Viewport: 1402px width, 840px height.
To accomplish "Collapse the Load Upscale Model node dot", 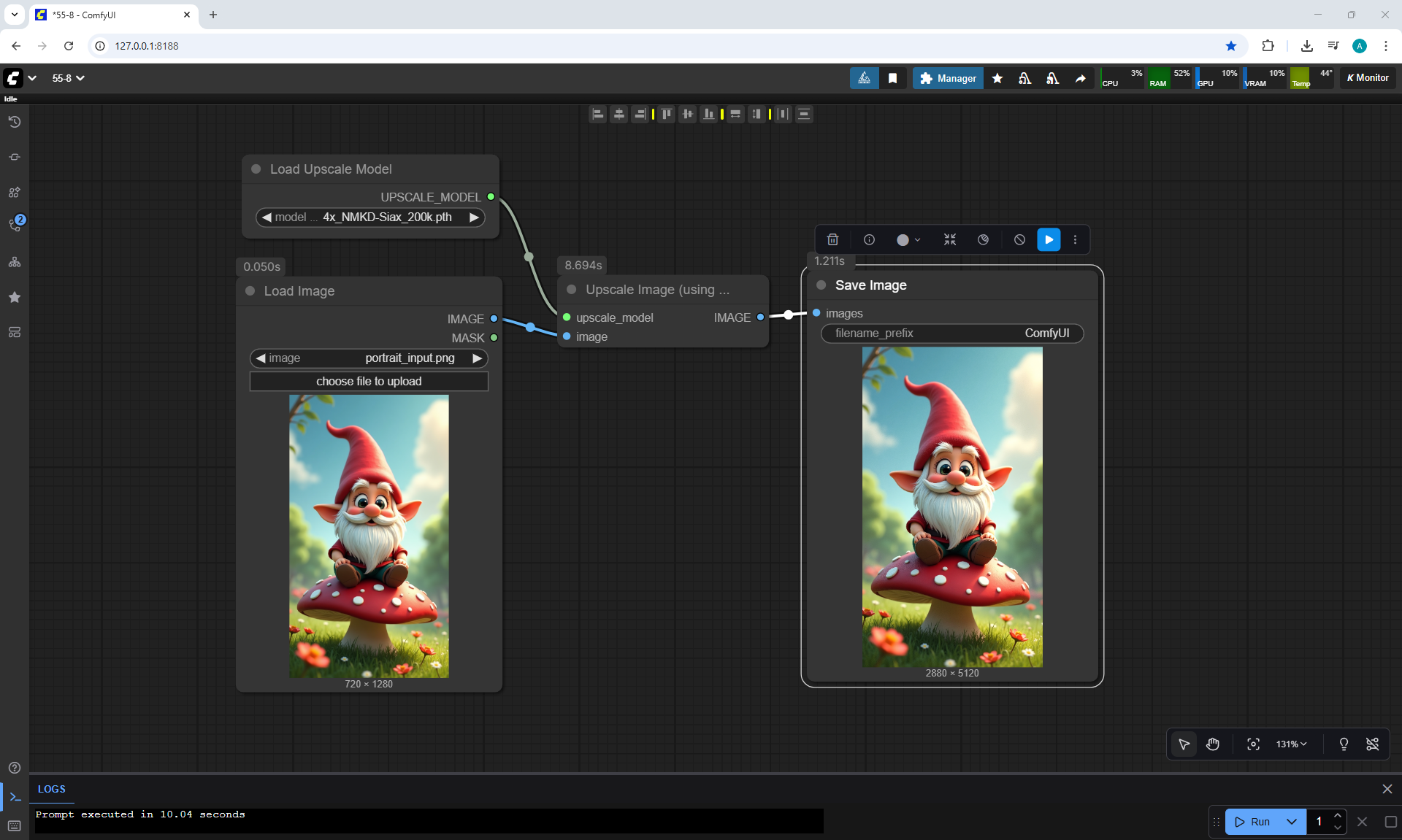I will point(256,169).
